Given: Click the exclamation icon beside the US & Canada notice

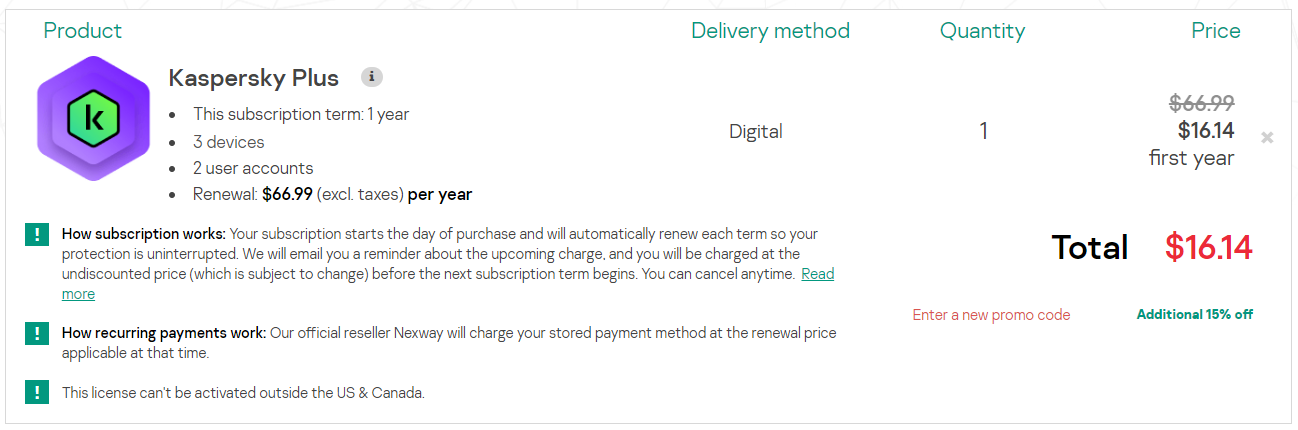Looking at the screenshot, I should click(x=37, y=392).
